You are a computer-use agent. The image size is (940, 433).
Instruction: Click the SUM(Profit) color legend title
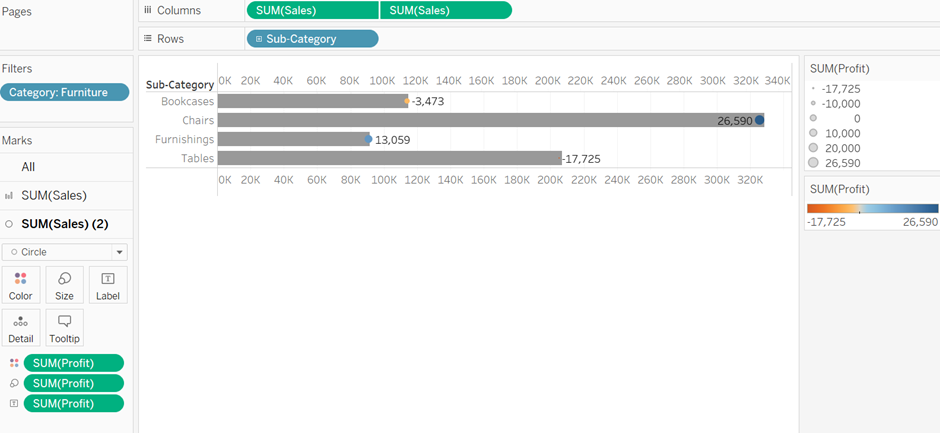[x=839, y=190]
